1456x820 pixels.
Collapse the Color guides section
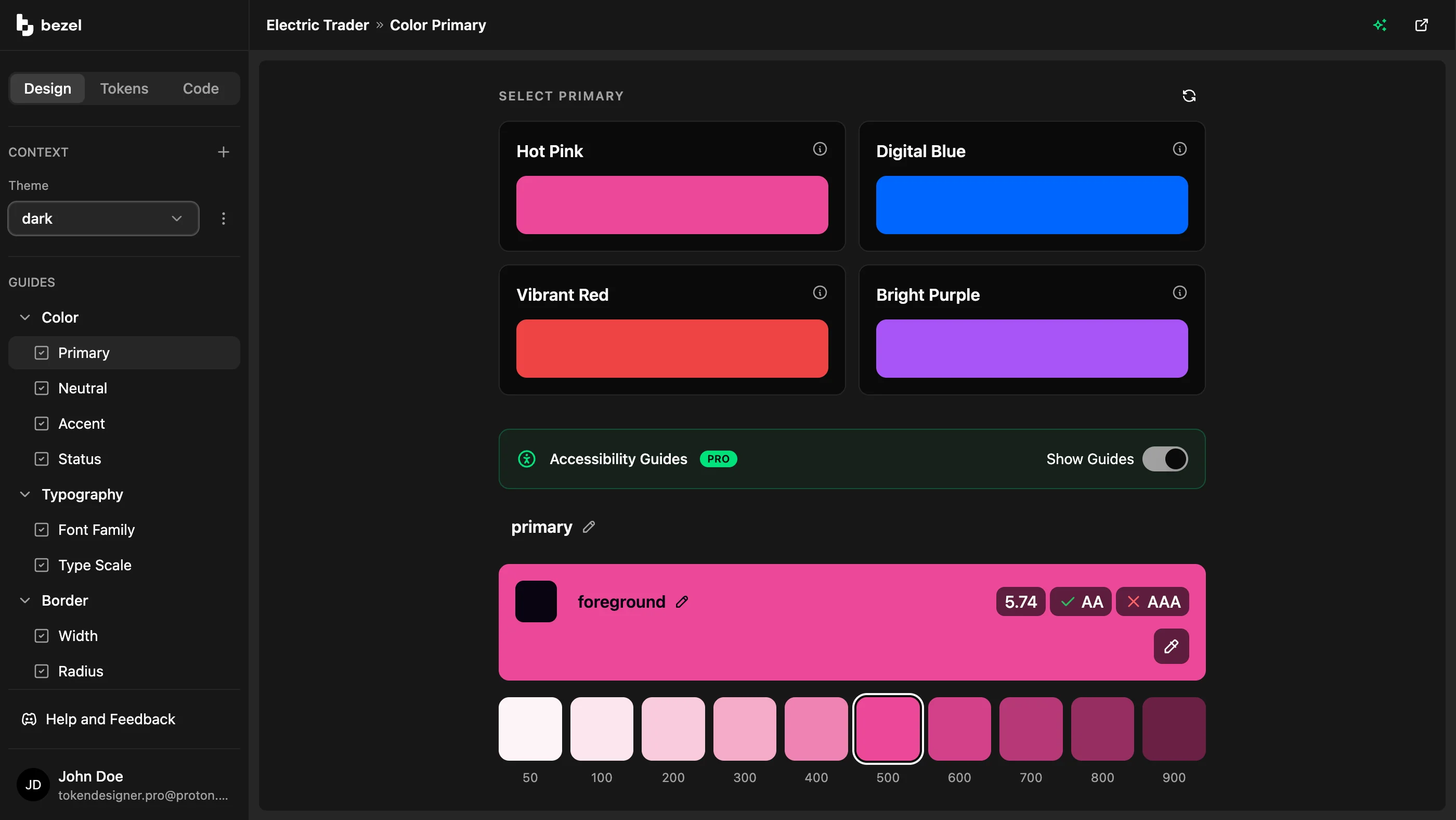tap(25, 317)
